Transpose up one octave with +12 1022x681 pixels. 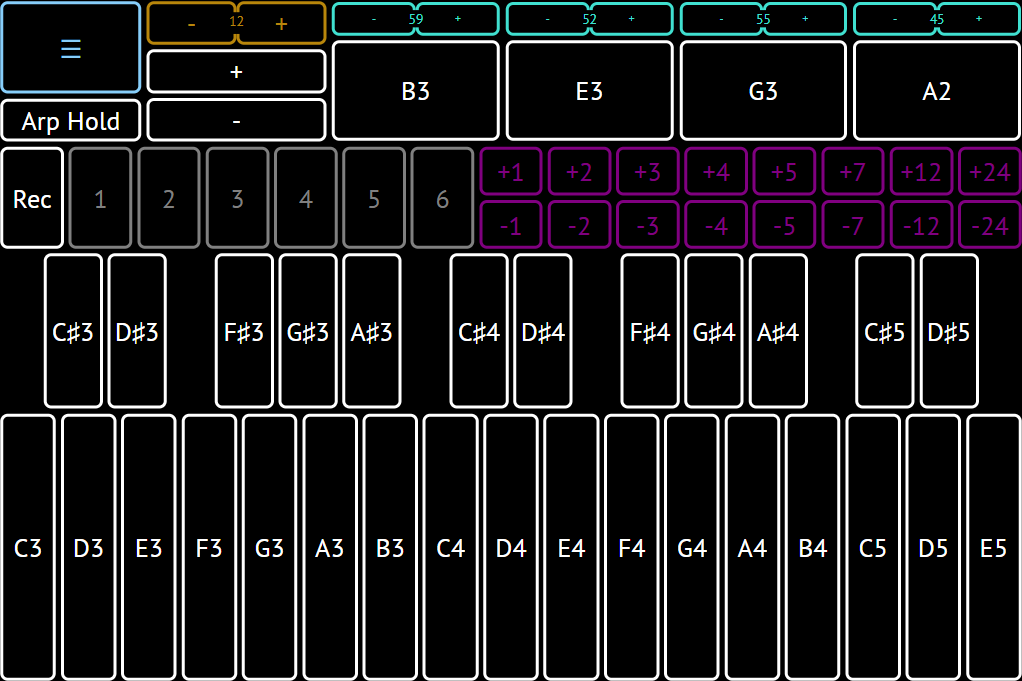[921, 172]
